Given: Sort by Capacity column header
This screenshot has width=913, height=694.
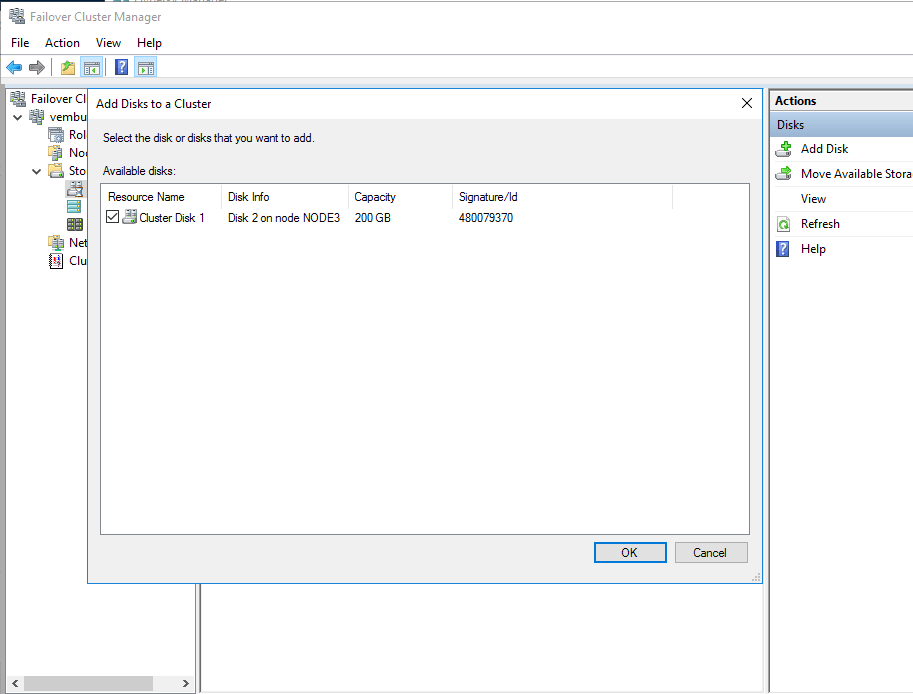Looking at the screenshot, I should pos(400,197).
